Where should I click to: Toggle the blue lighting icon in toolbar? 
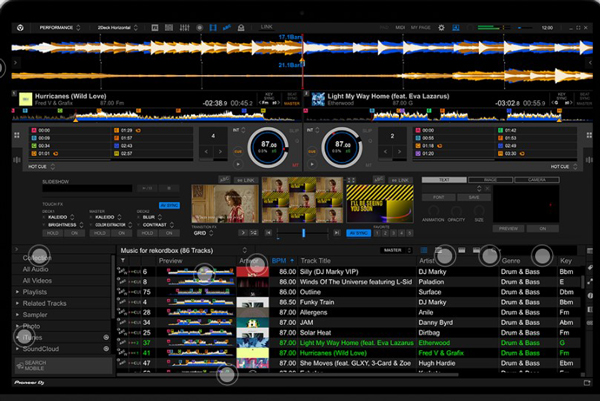[227, 27]
